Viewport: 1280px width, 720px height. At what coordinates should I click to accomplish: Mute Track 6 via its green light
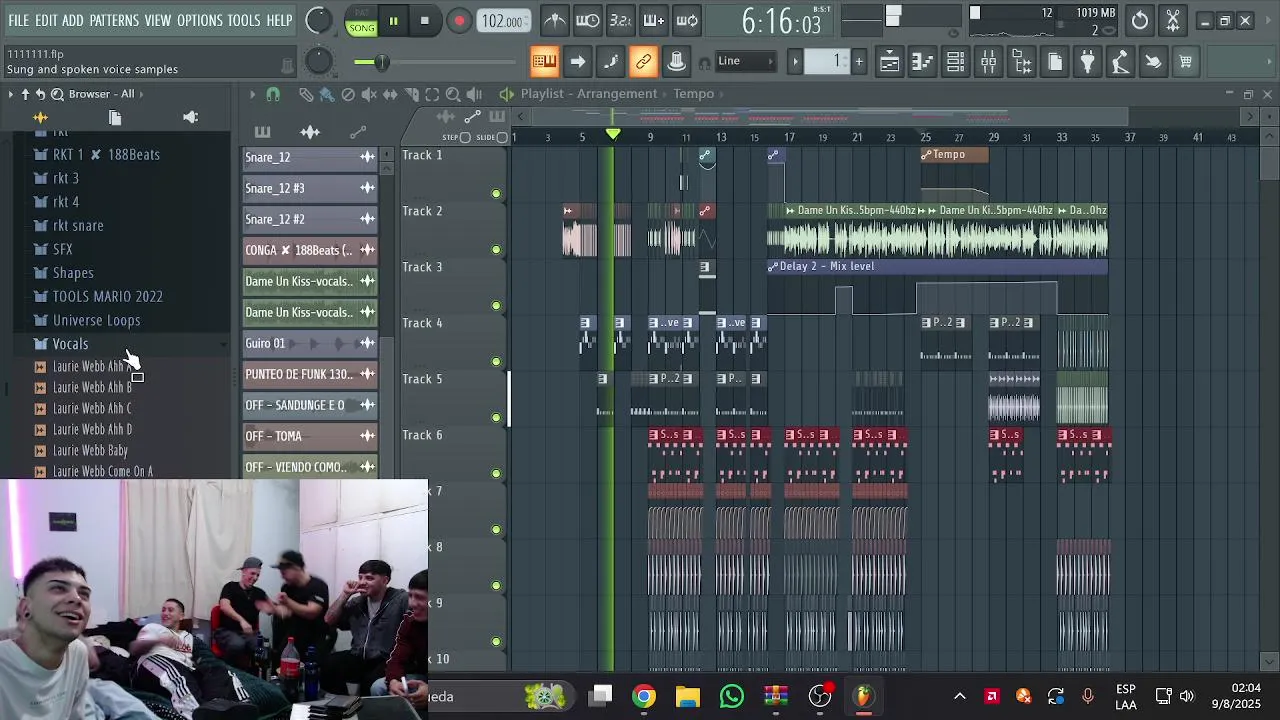496,473
